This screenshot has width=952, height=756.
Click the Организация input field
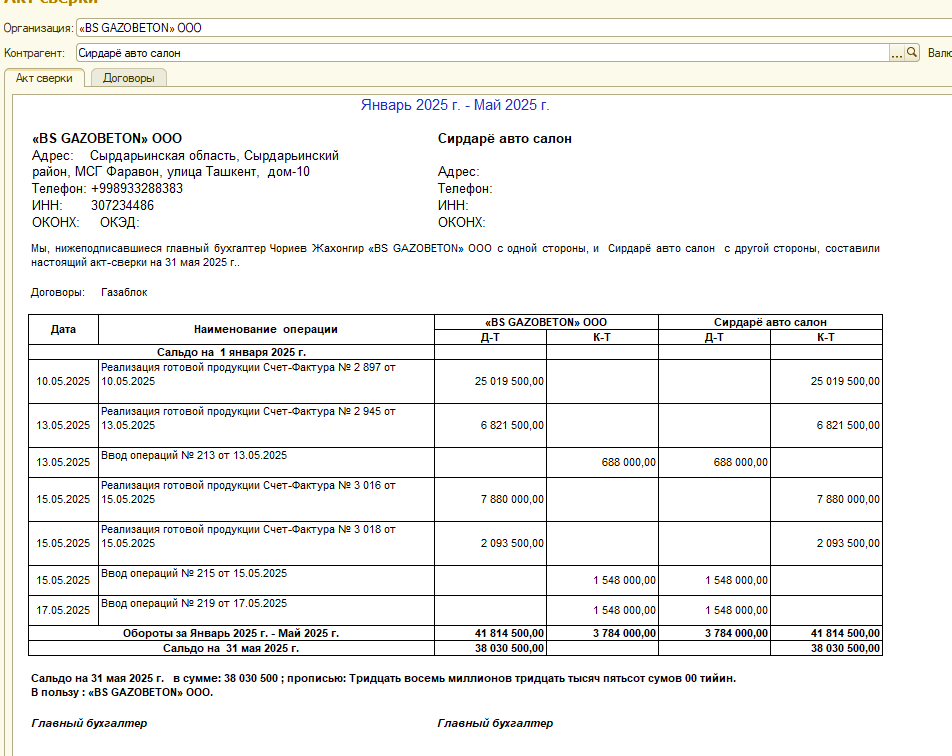click(514, 28)
